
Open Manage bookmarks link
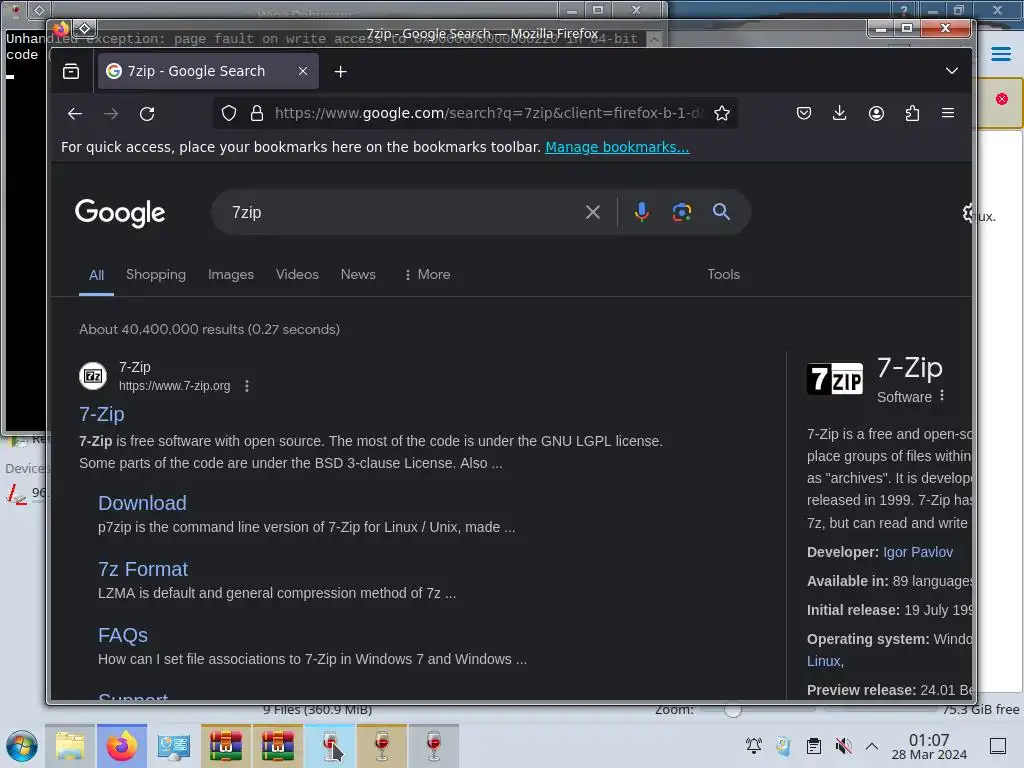tap(617, 147)
